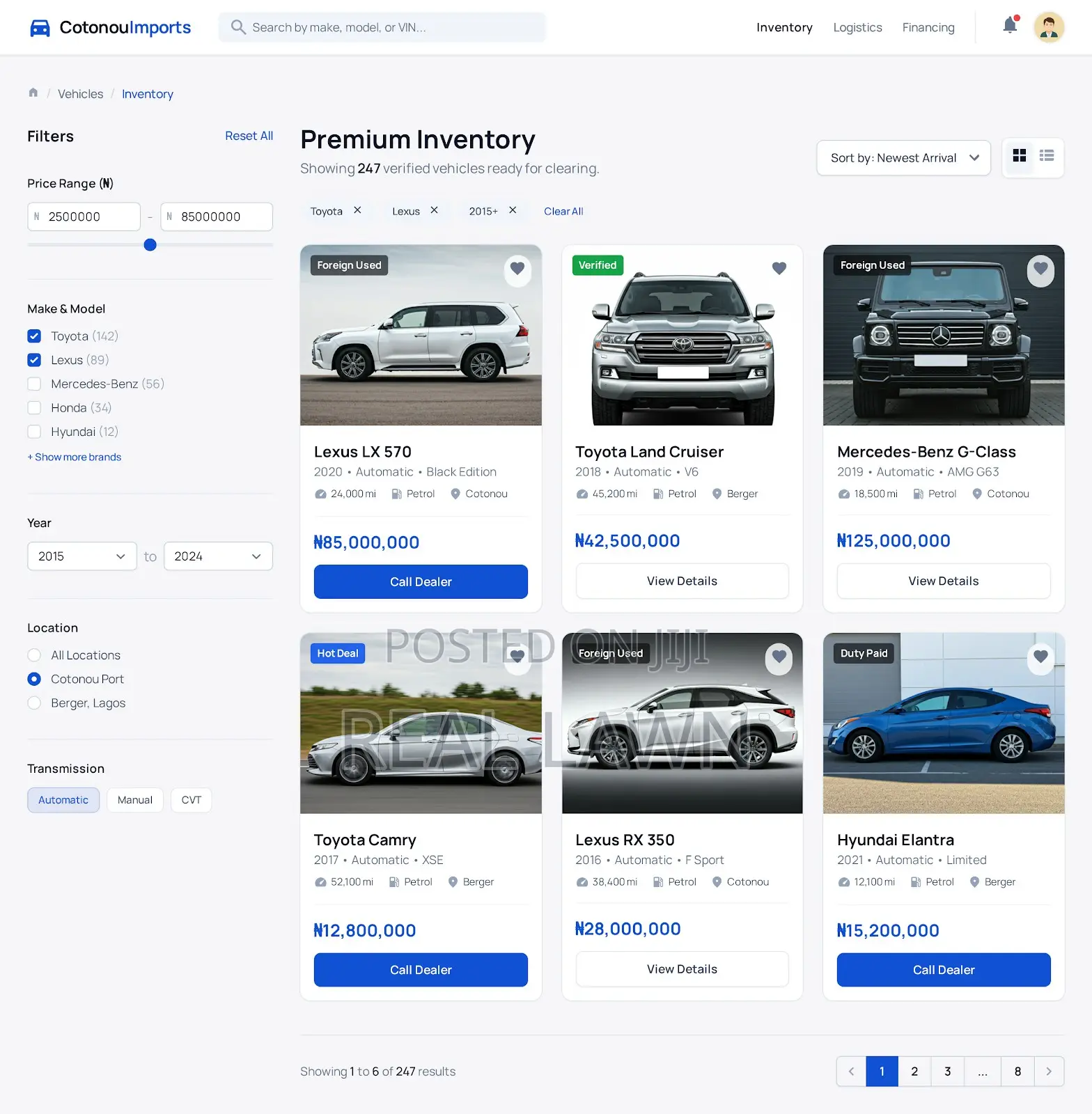Click mileage gauge icon on Land Cruiser card
This screenshot has height=1114, width=1092.
pos(582,494)
